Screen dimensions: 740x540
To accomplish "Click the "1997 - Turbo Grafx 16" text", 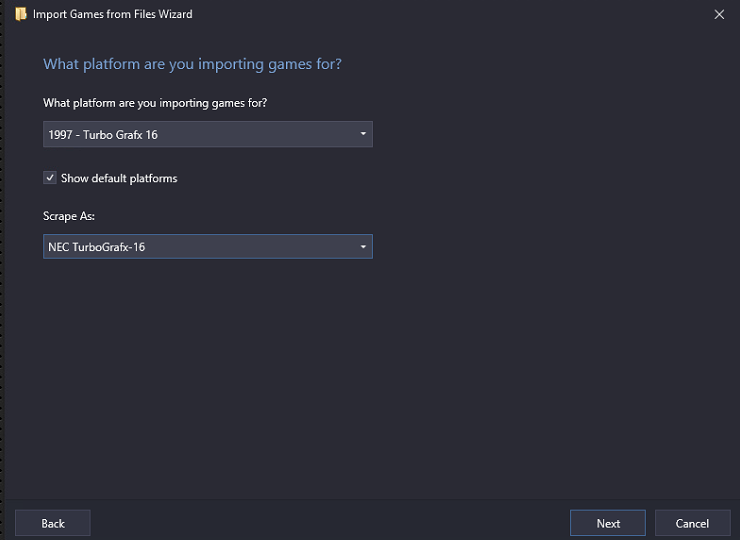I will 103,135.
